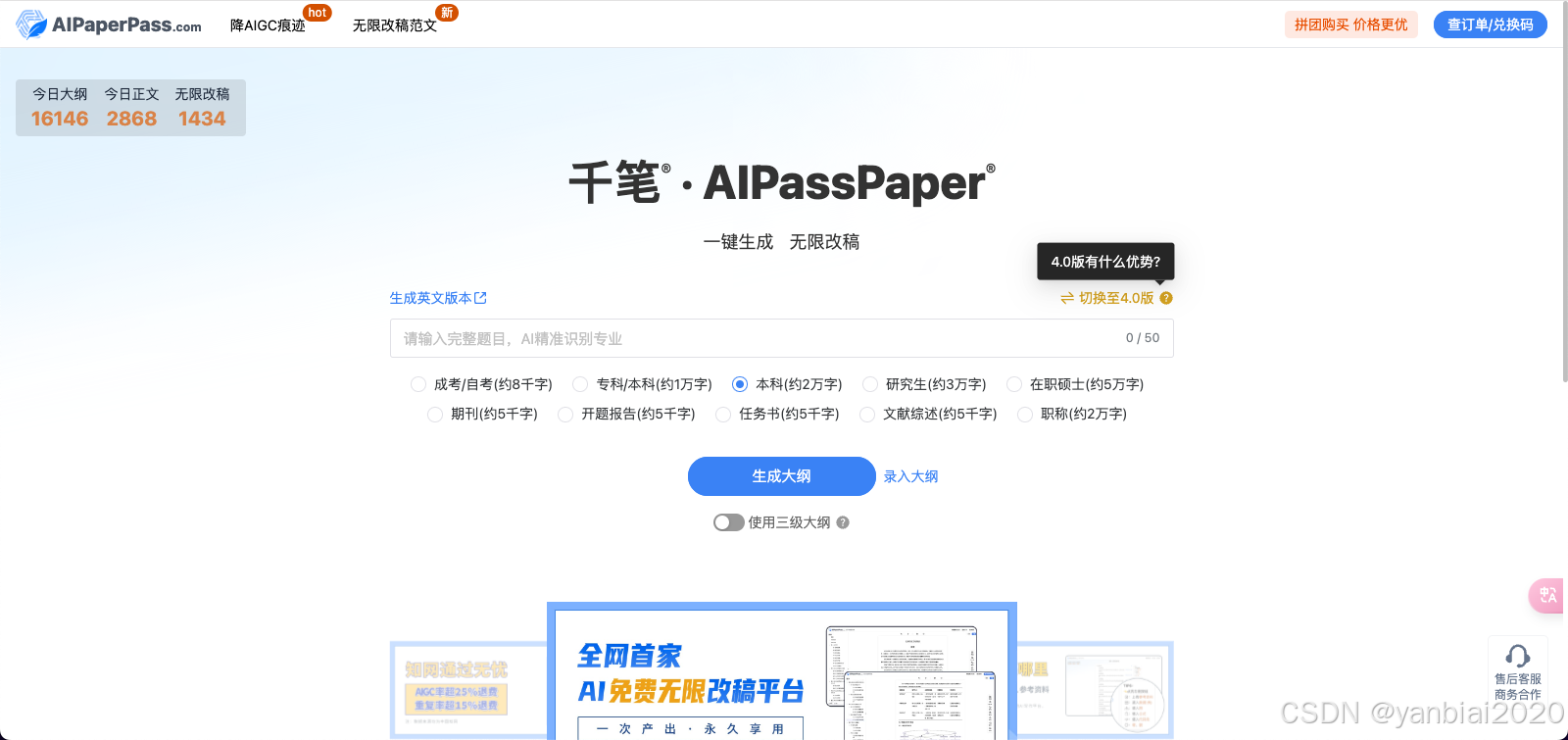Click 查订单/兑换码 button

tap(1491, 25)
